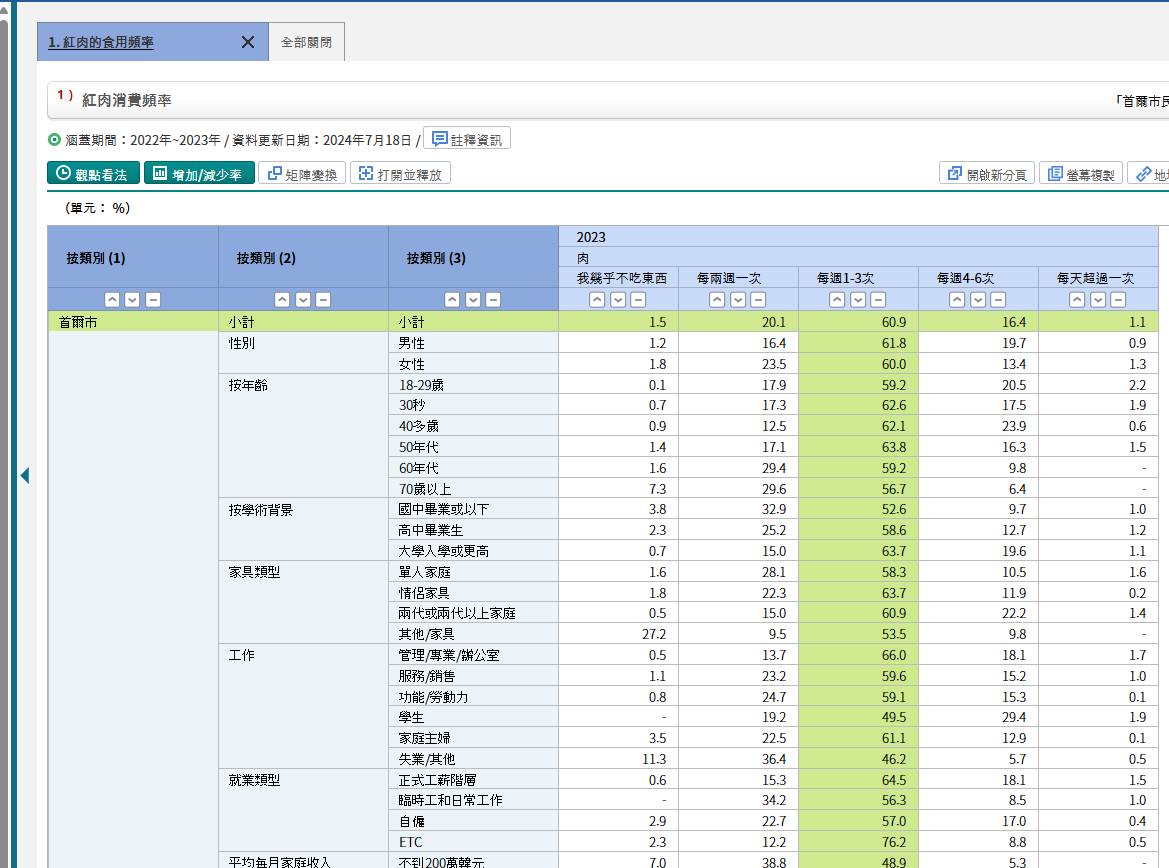1169x868 pixels.
Task: Sort 我幾乎不吃東西 column ascending
Action: click(597, 300)
